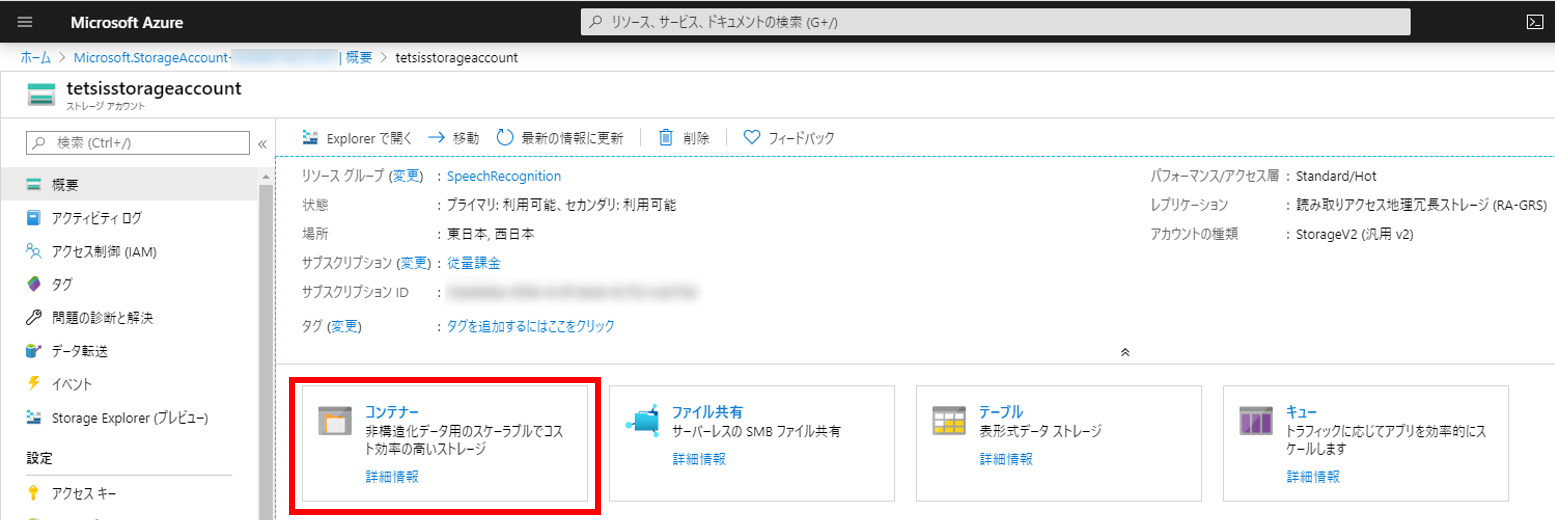This screenshot has height=520, width=1555.
Task: Launch Cloud Shell from top bar
Action: (1532, 22)
